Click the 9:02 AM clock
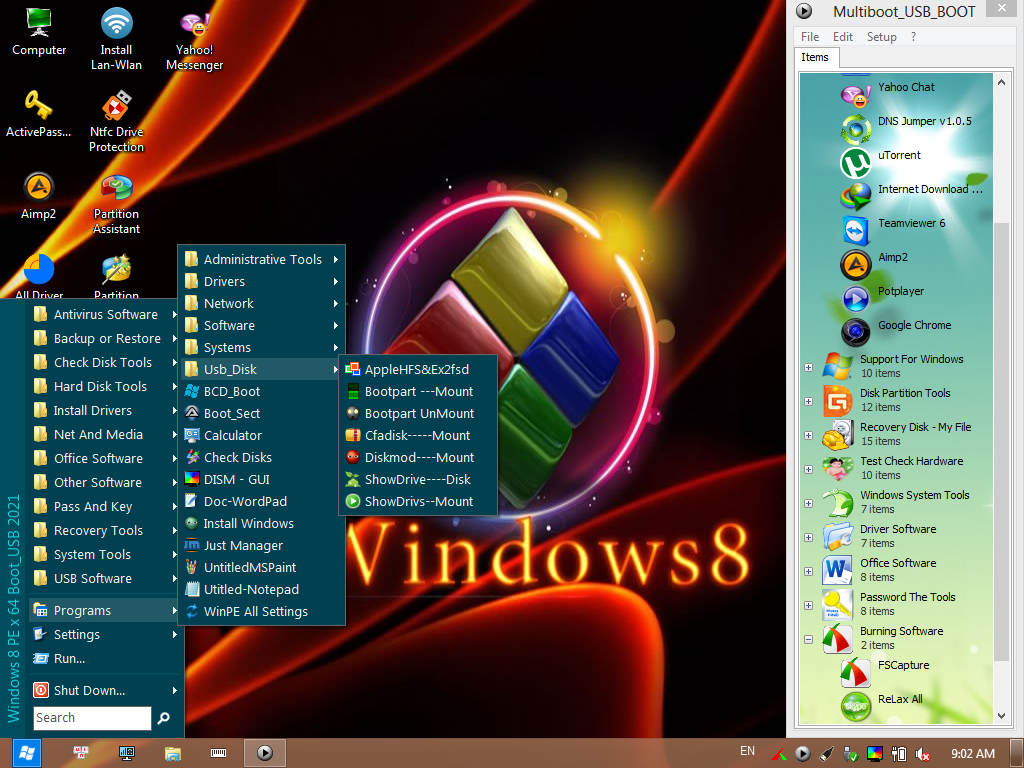 [x=972, y=754]
